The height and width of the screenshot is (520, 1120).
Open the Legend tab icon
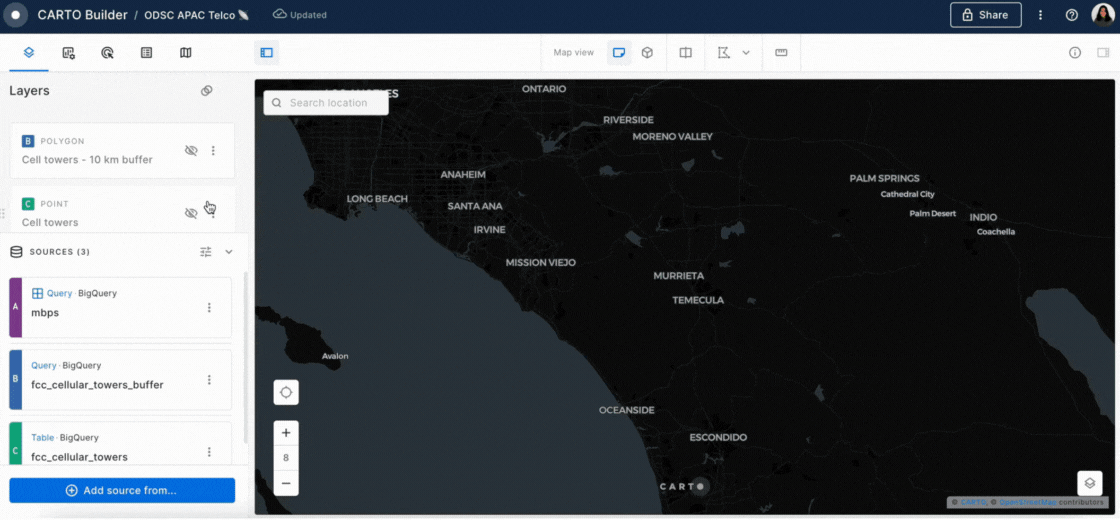click(146, 52)
